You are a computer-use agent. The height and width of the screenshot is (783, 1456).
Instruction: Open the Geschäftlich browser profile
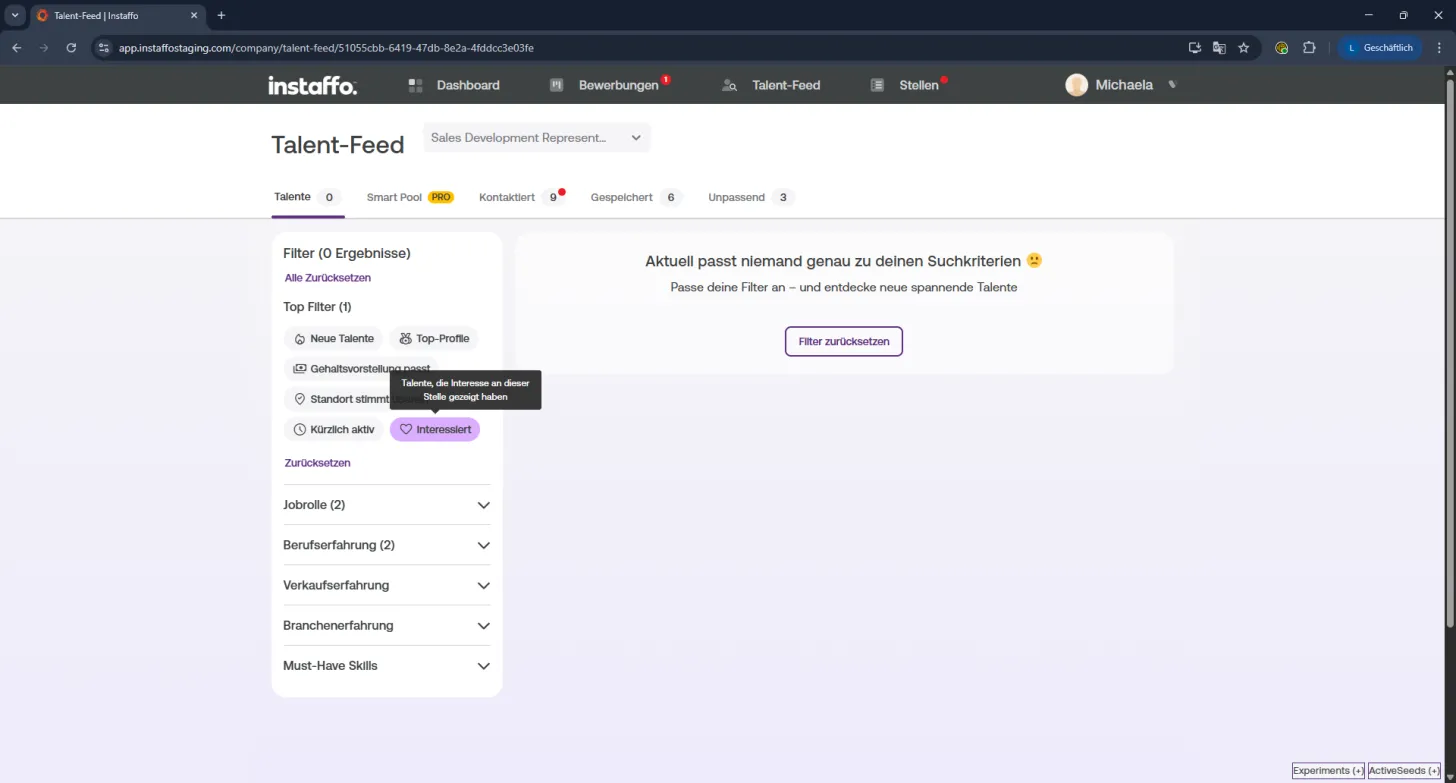tap(1380, 47)
